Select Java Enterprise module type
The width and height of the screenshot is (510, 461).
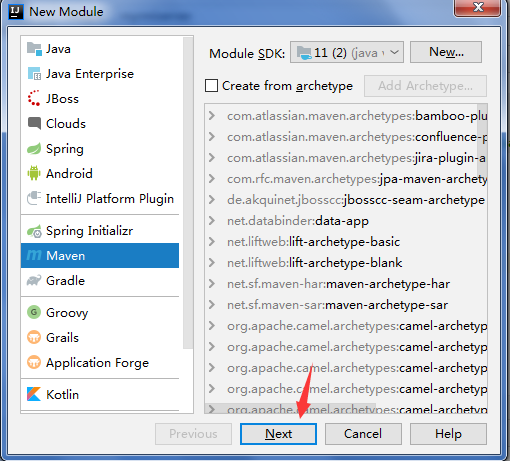pyautogui.click(x=100, y=74)
